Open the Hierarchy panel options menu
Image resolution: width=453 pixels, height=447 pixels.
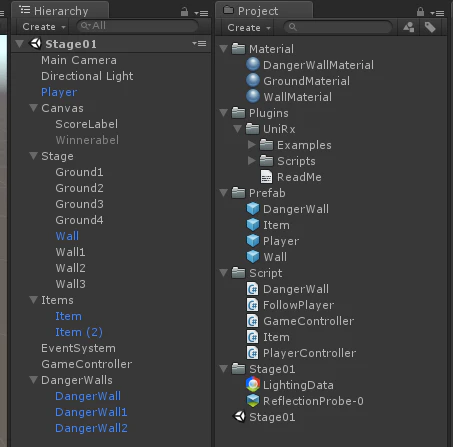[201, 13]
